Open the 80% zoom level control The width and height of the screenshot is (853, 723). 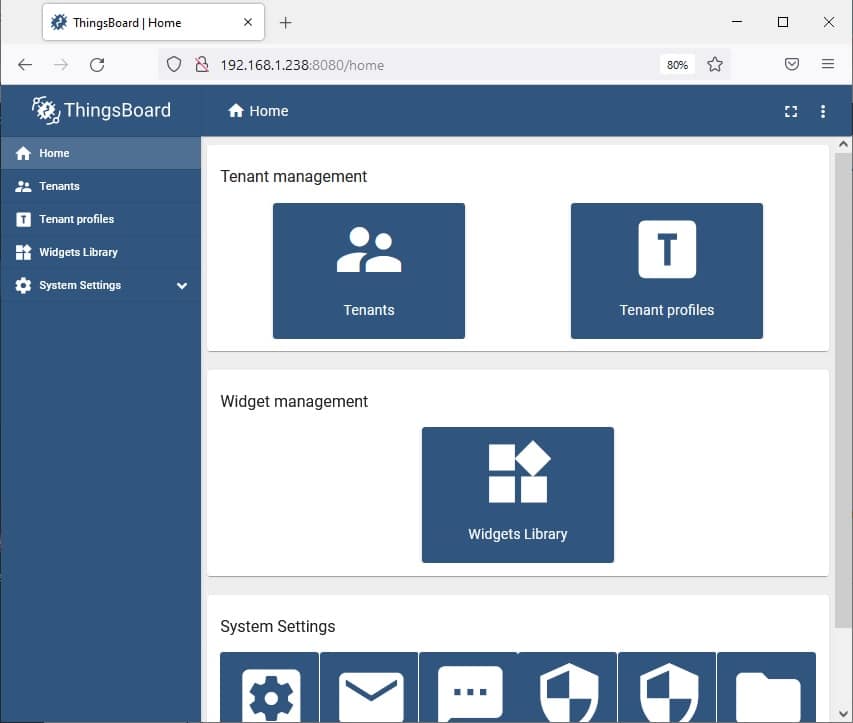click(677, 63)
